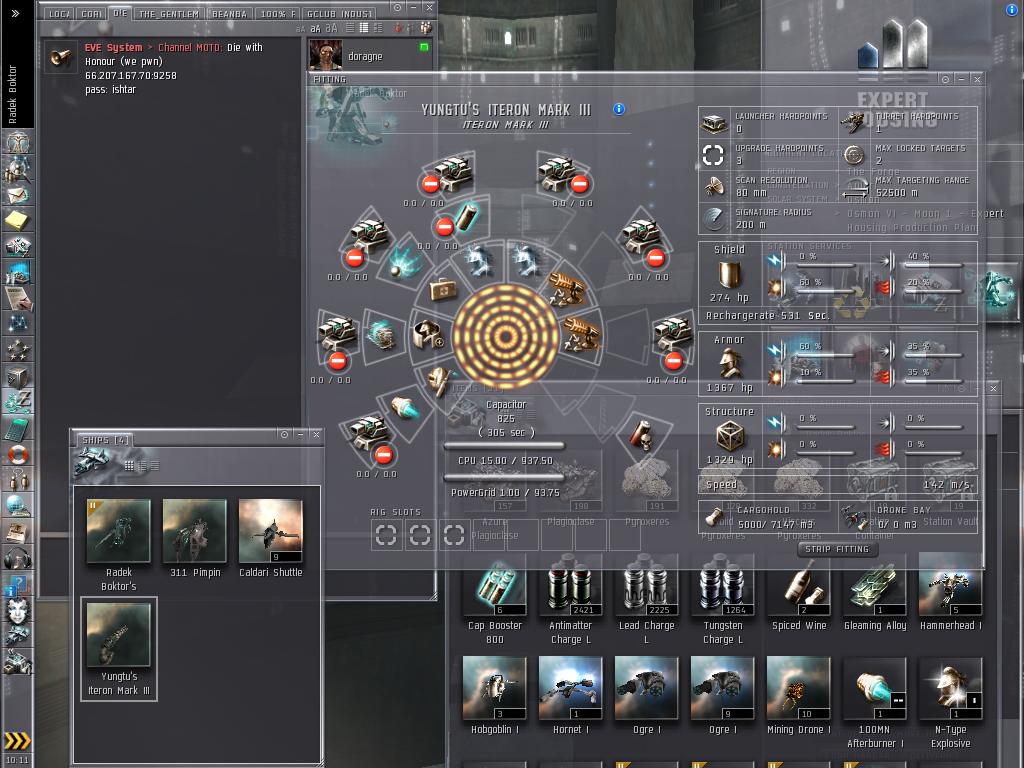This screenshot has width=1024, height=768.
Task: Select the SHIPS [4] window tab
Action: pos(104,440)
